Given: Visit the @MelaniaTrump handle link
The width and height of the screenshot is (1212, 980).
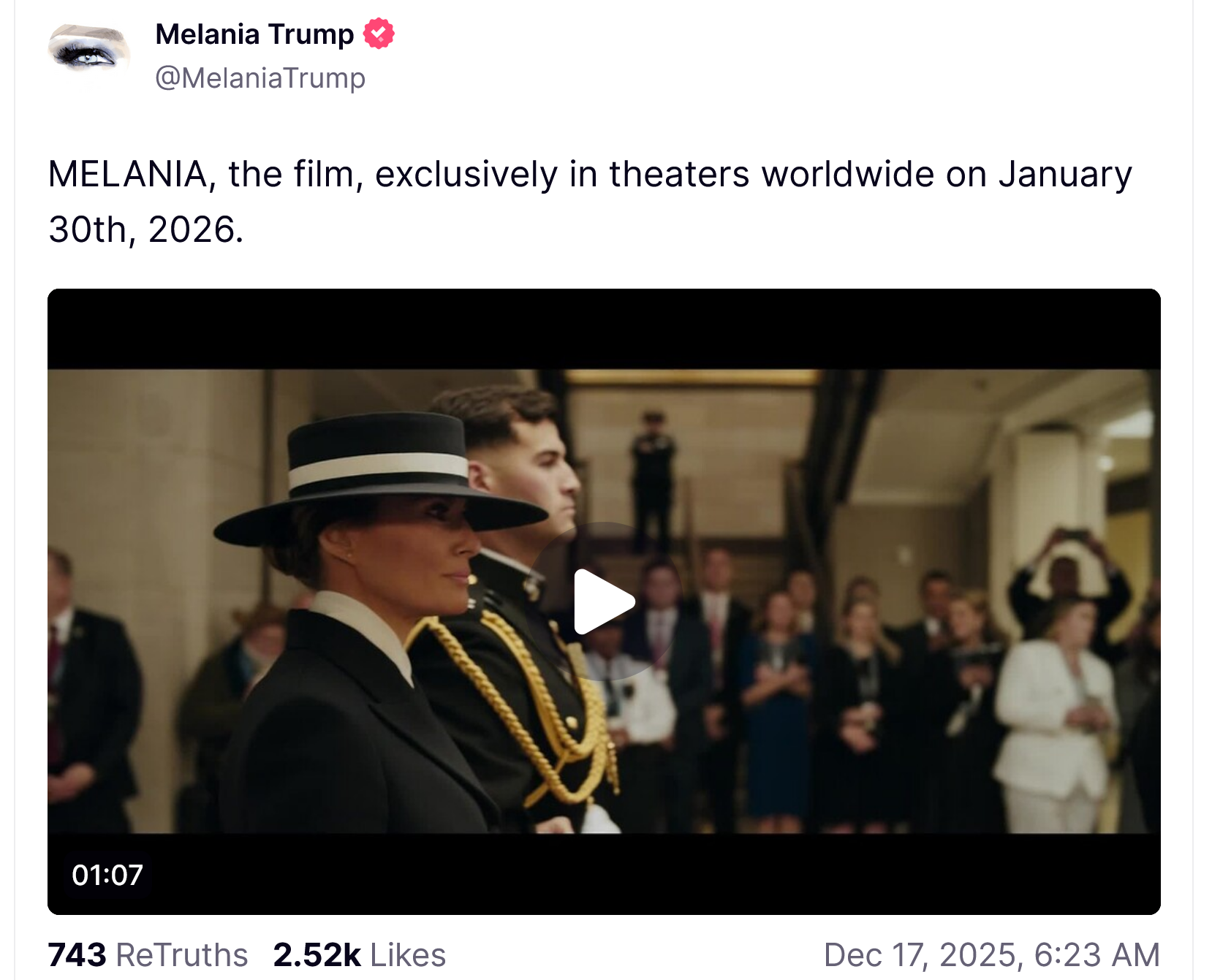Looking at the screenshot, I should click(260, 78).
